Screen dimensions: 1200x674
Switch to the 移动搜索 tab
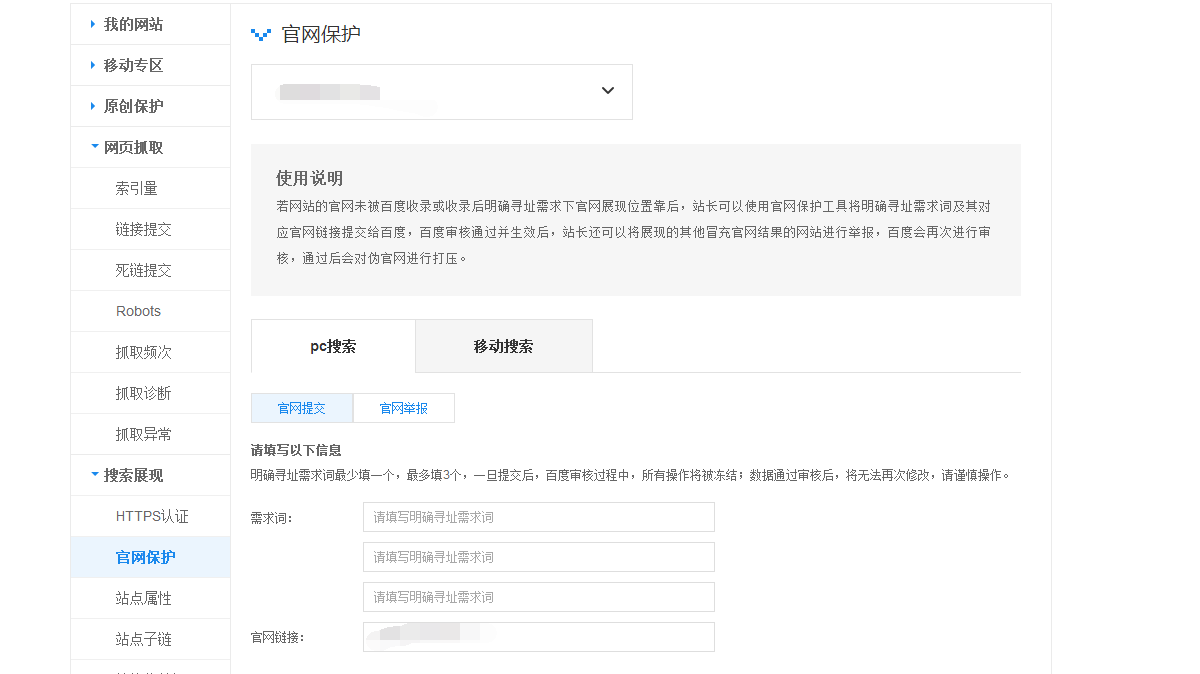(x=503, y=345)
